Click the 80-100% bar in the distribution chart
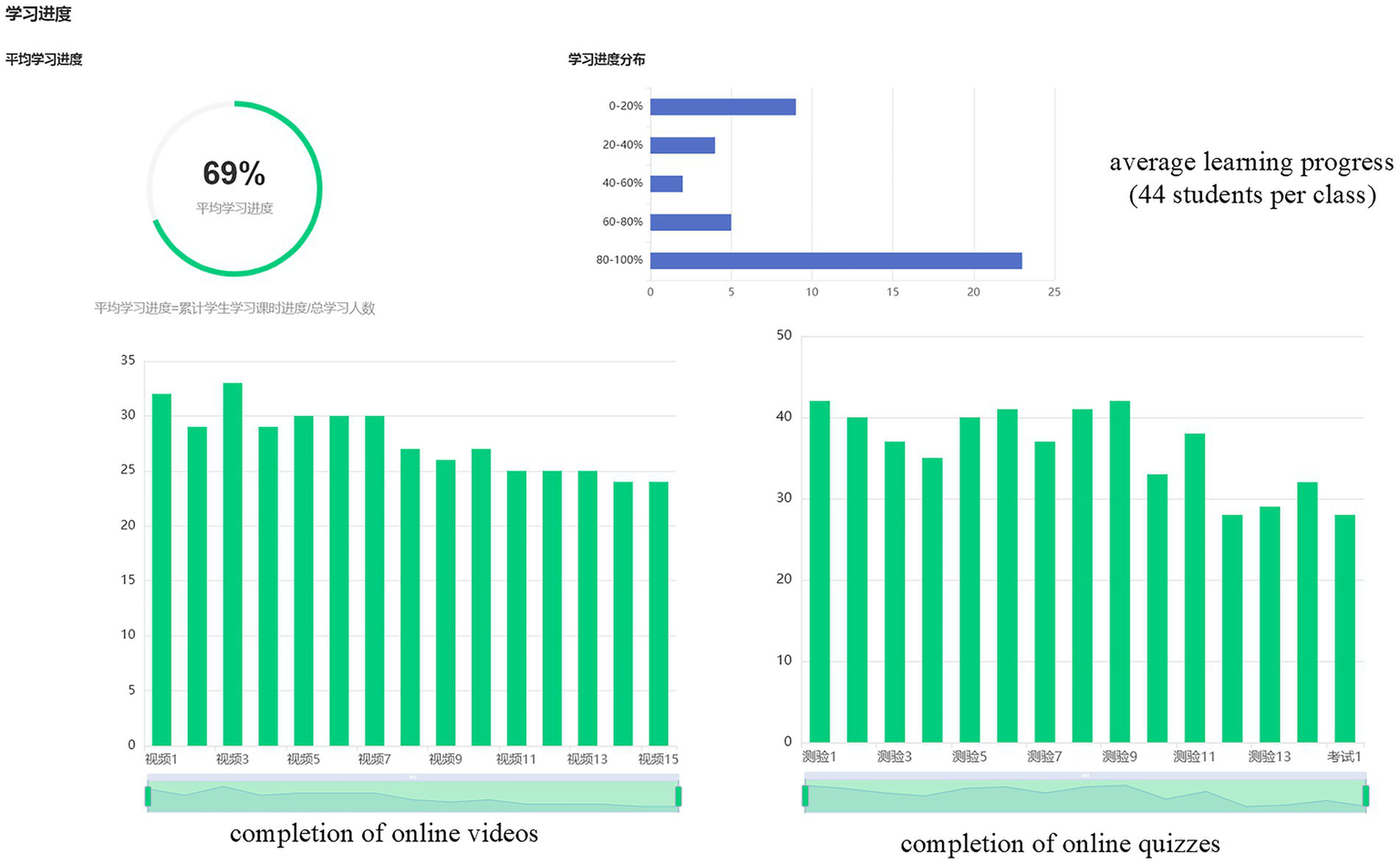Viewport: 1400px width, 864px height. pos(835,261)
